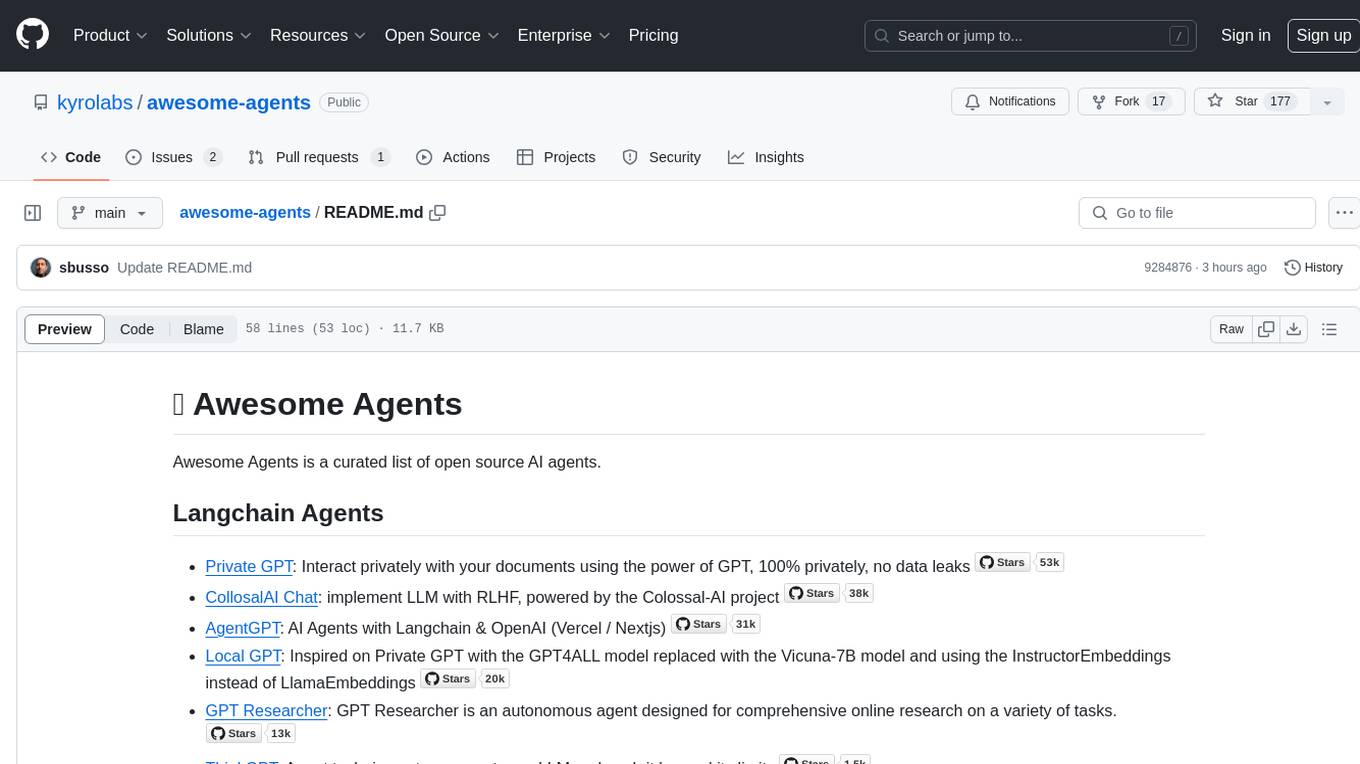This screenshot has width=1360, height=764.
Task: Click Sign in
Action: tap(1246, 35)
